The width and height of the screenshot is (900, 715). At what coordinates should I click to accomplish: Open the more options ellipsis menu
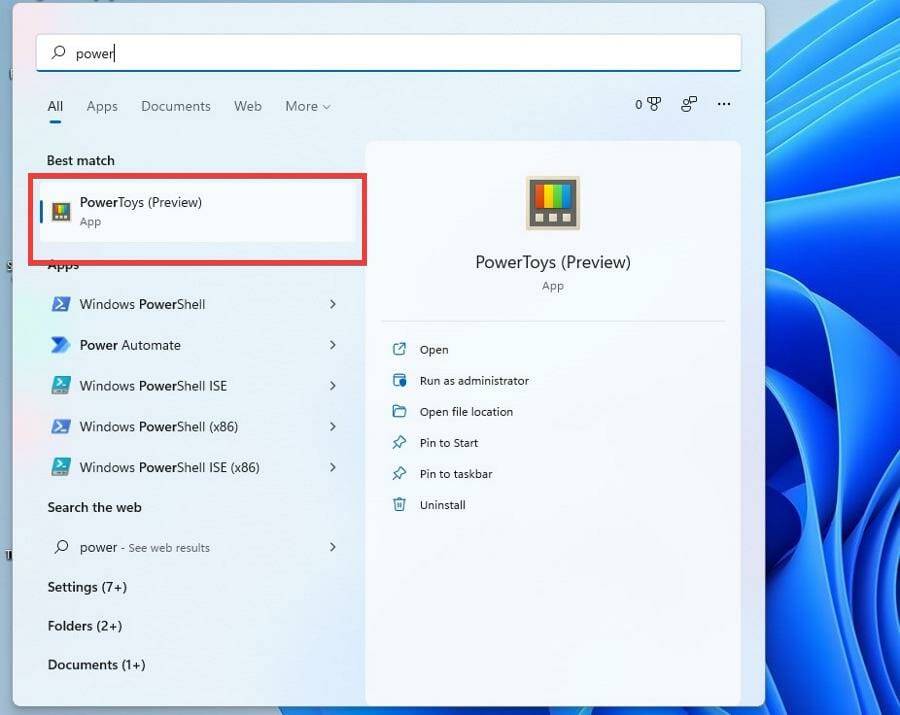point(724,103)
